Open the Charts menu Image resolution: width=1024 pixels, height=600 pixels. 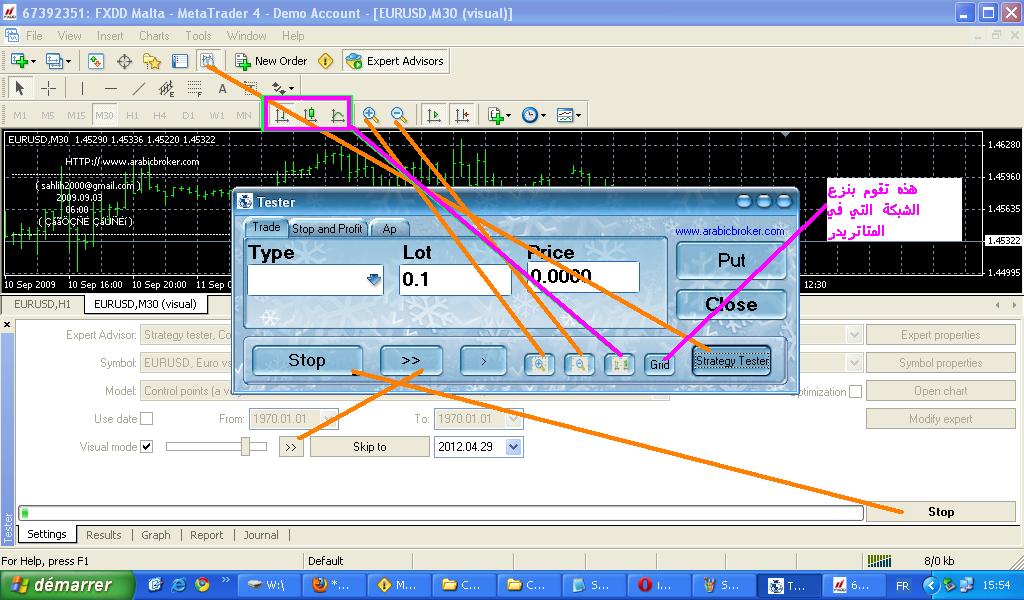(154, 36)
